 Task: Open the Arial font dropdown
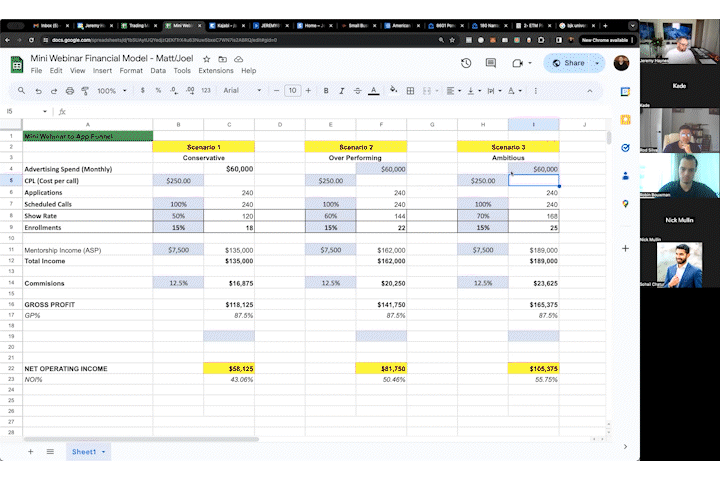(x=242, y=90)
